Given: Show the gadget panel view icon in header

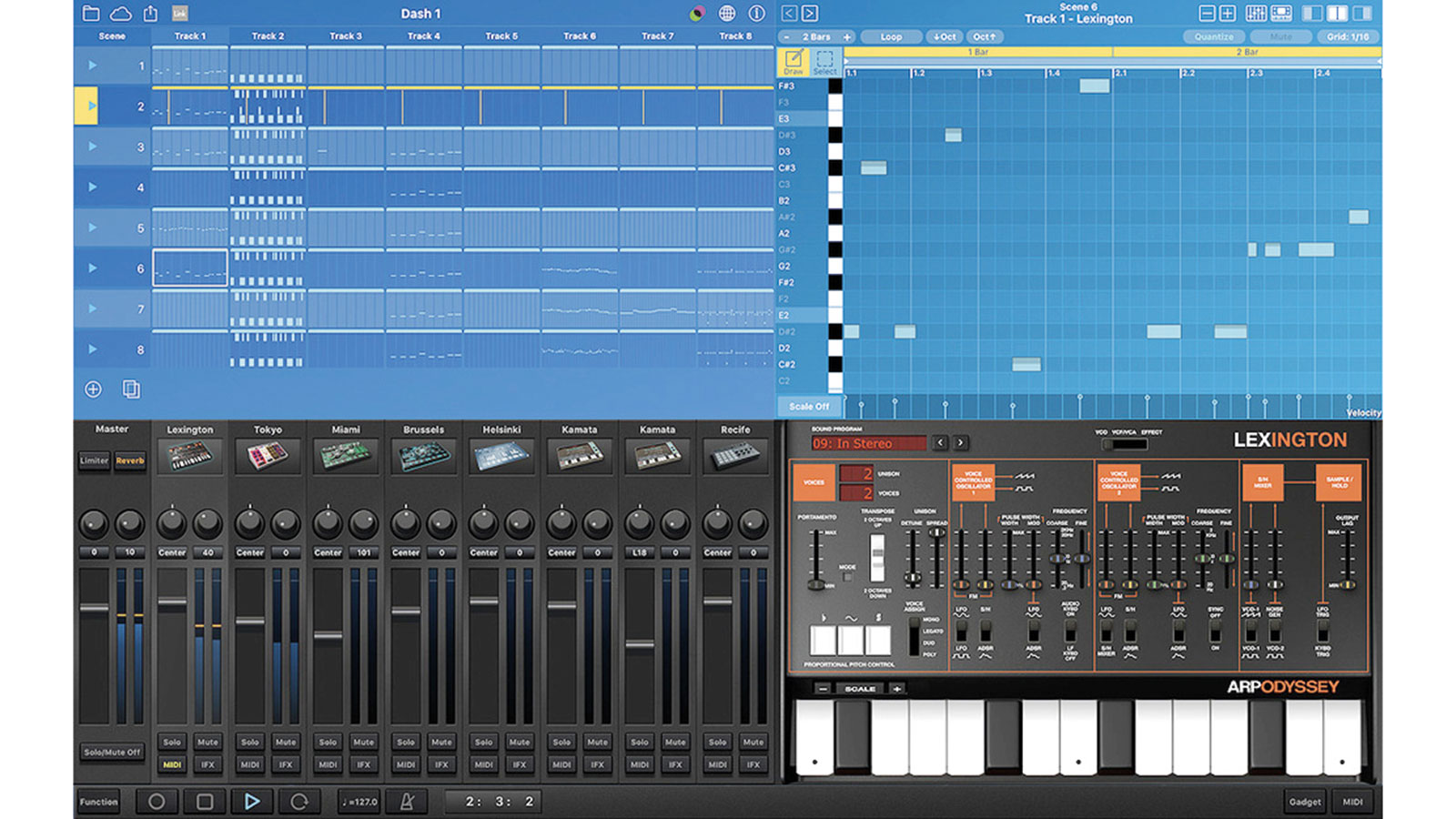Looking at the screenshot, I should (1281, 14).
